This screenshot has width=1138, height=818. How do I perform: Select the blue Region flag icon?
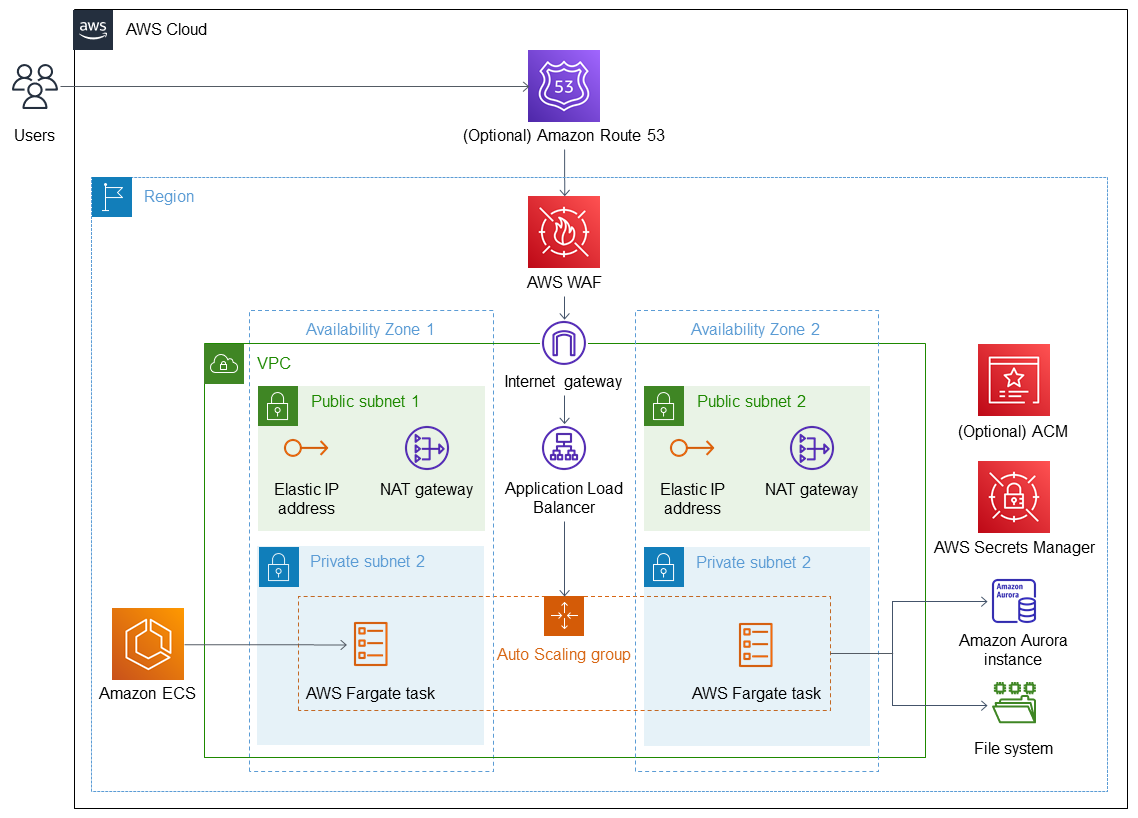click(112, 197)
